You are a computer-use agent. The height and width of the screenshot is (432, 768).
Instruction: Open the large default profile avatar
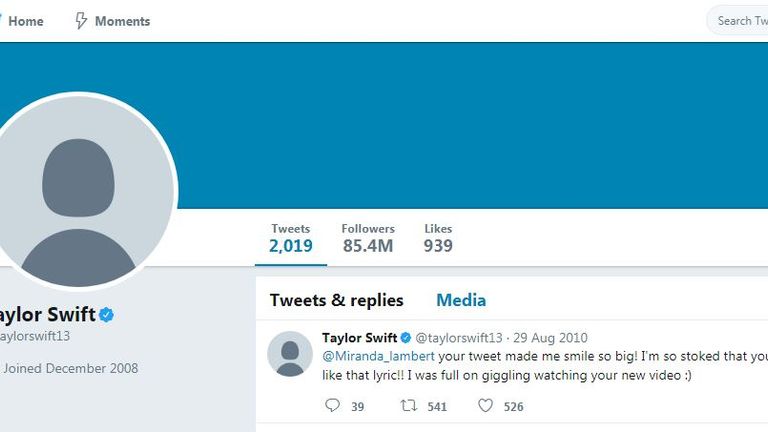pos(78,191)
